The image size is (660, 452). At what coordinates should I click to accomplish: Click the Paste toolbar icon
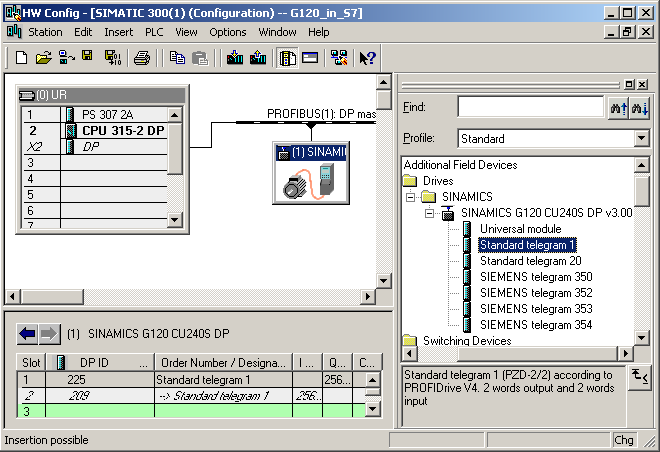[x=200, y=58]
